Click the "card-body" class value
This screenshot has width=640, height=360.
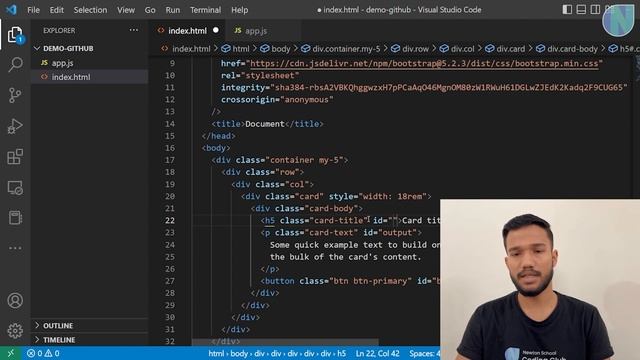click(x=334, y=208)
